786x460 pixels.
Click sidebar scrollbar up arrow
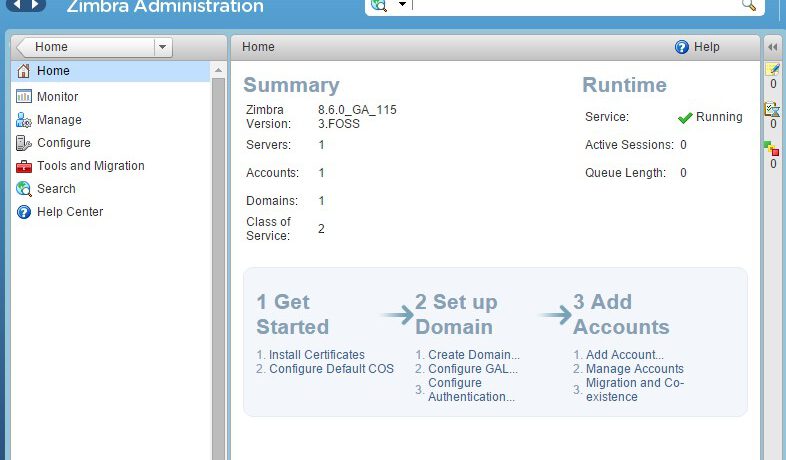point(218,71)
